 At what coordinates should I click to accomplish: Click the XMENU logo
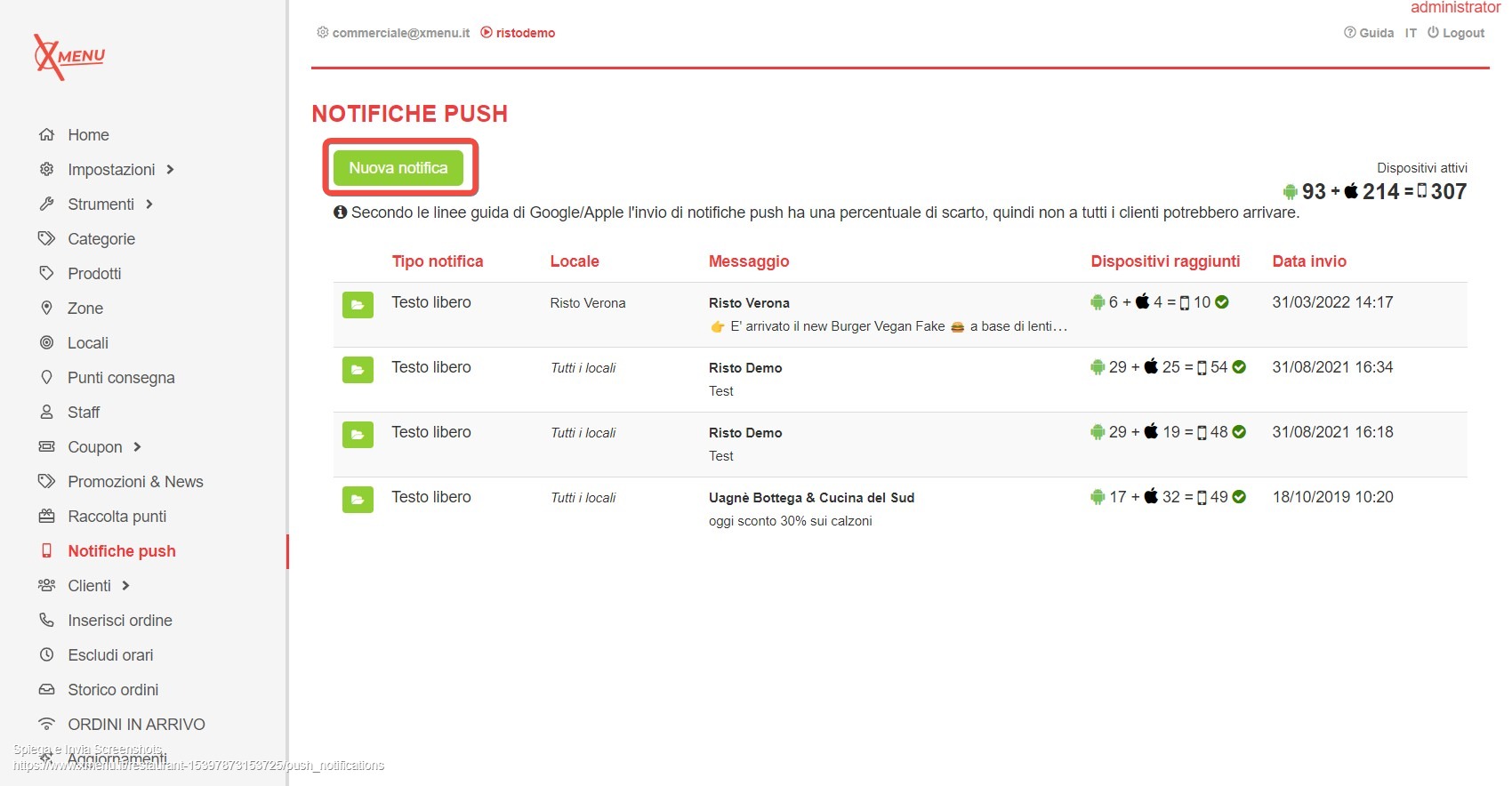[69, 56]
